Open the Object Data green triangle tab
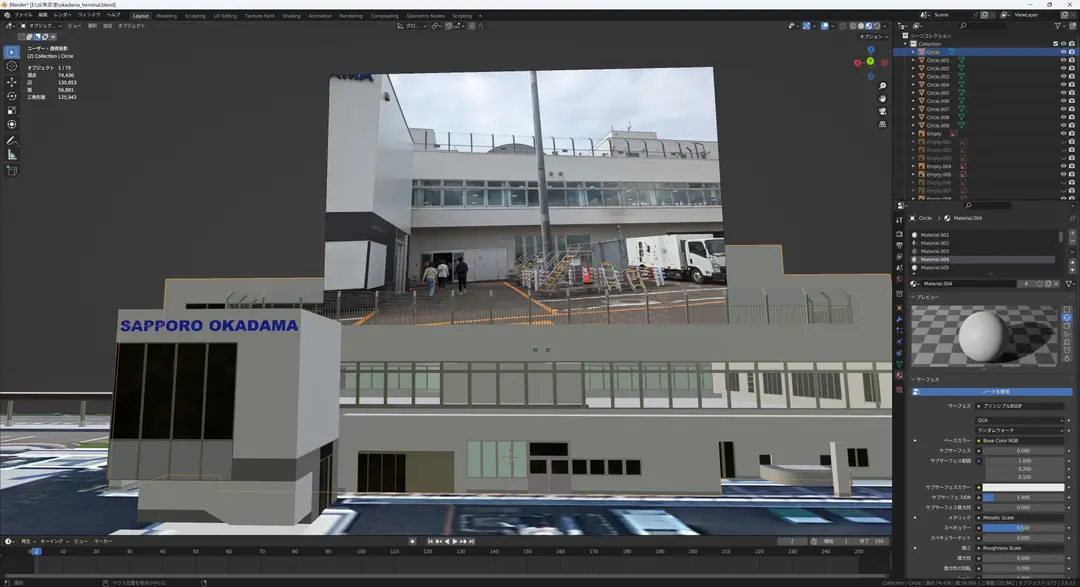Image resolution: width=1080 pixels, height=587 pixels. (x=899, y=364)
